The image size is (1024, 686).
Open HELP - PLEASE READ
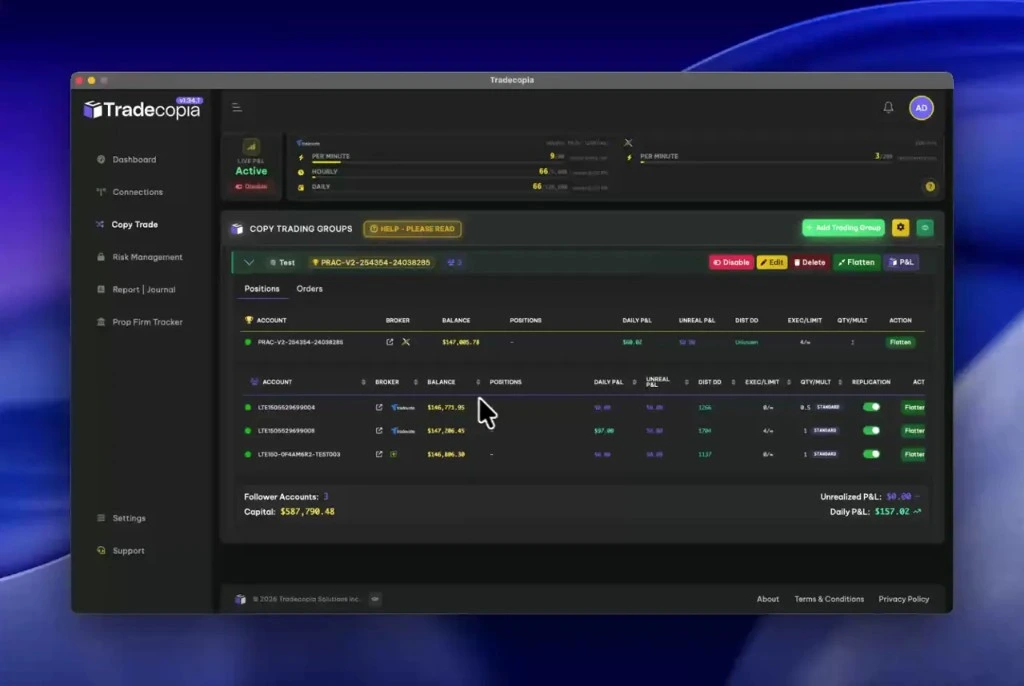click(x=412, y=229)
